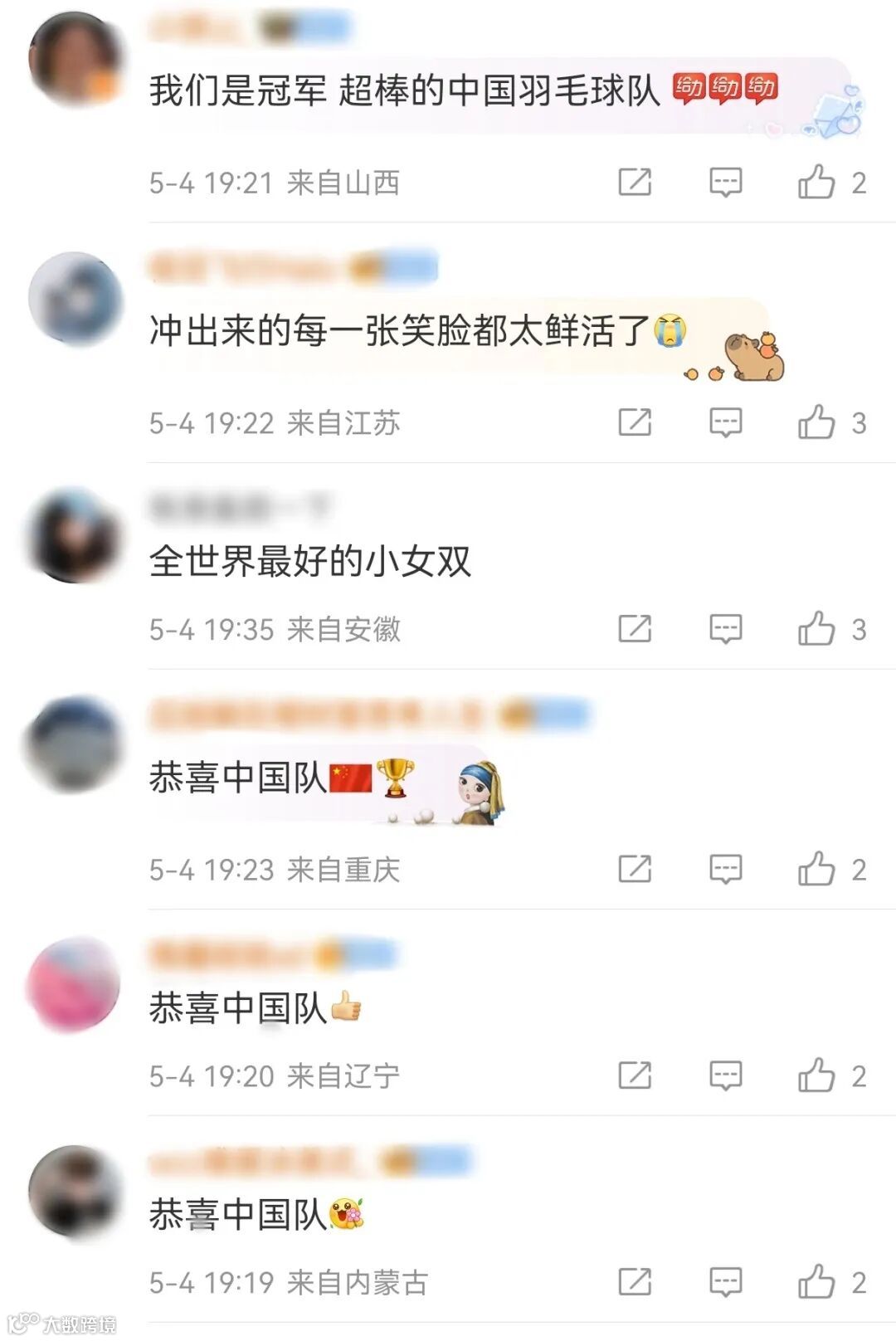This screenshot has width=896, height=1341.
Task: Share the comment from 内蒙古
Action: [635, 1282]
